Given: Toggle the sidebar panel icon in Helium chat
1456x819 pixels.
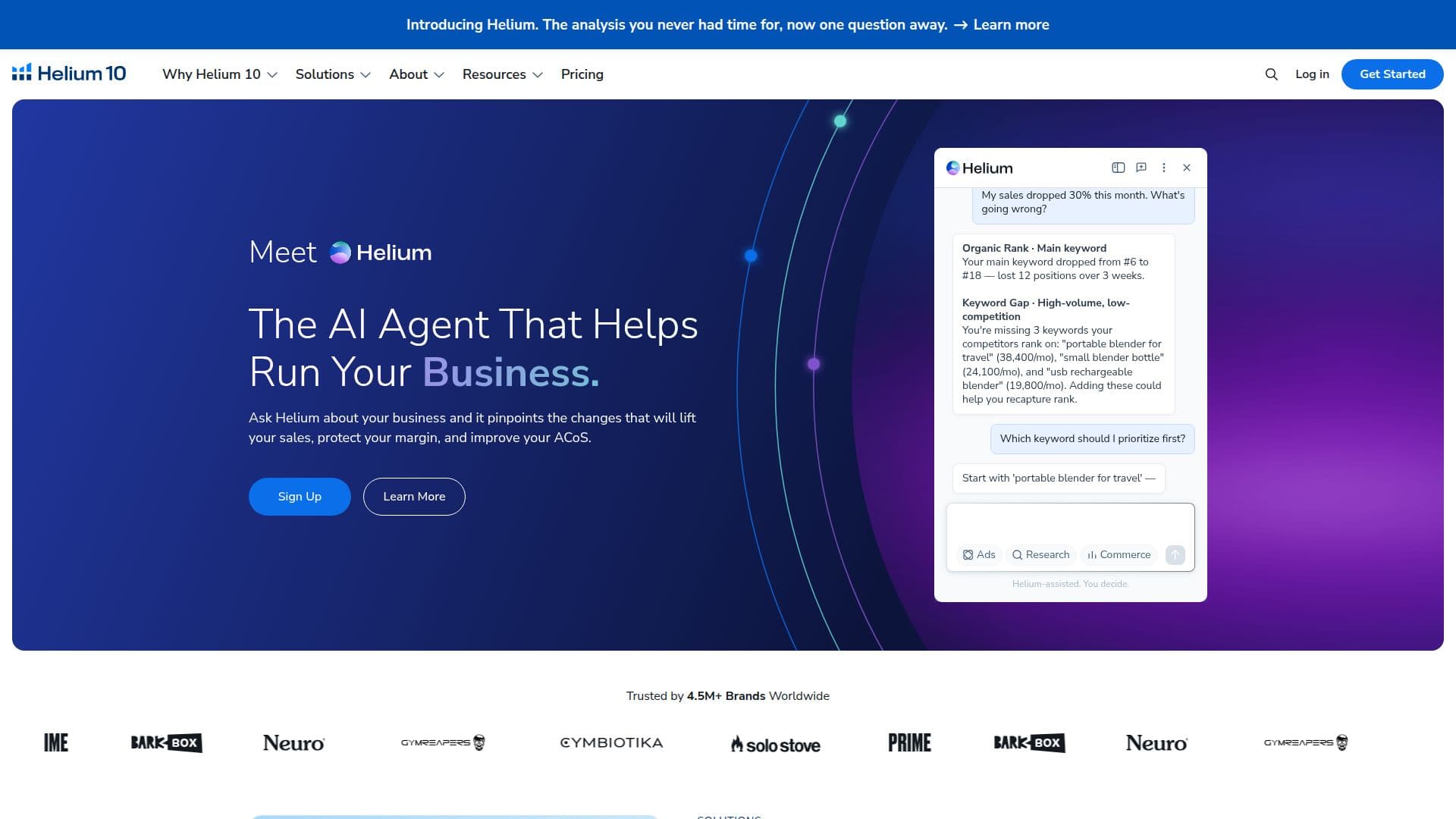Looking at the screenshot, I should [1118, 168].
